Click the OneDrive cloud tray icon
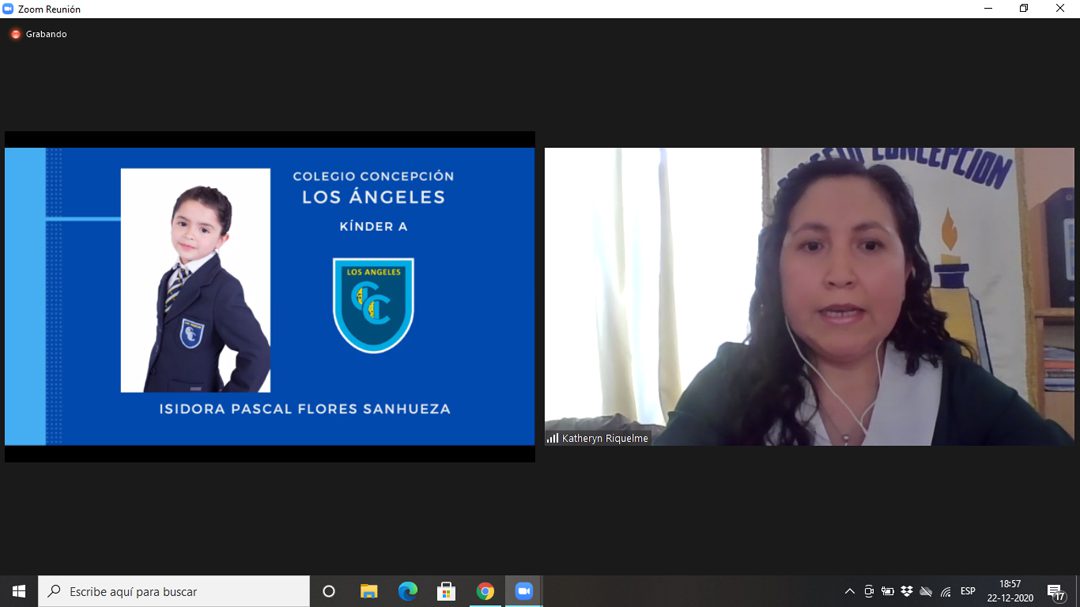This screenshot has width=1080, height=607. tap(926, 591)
